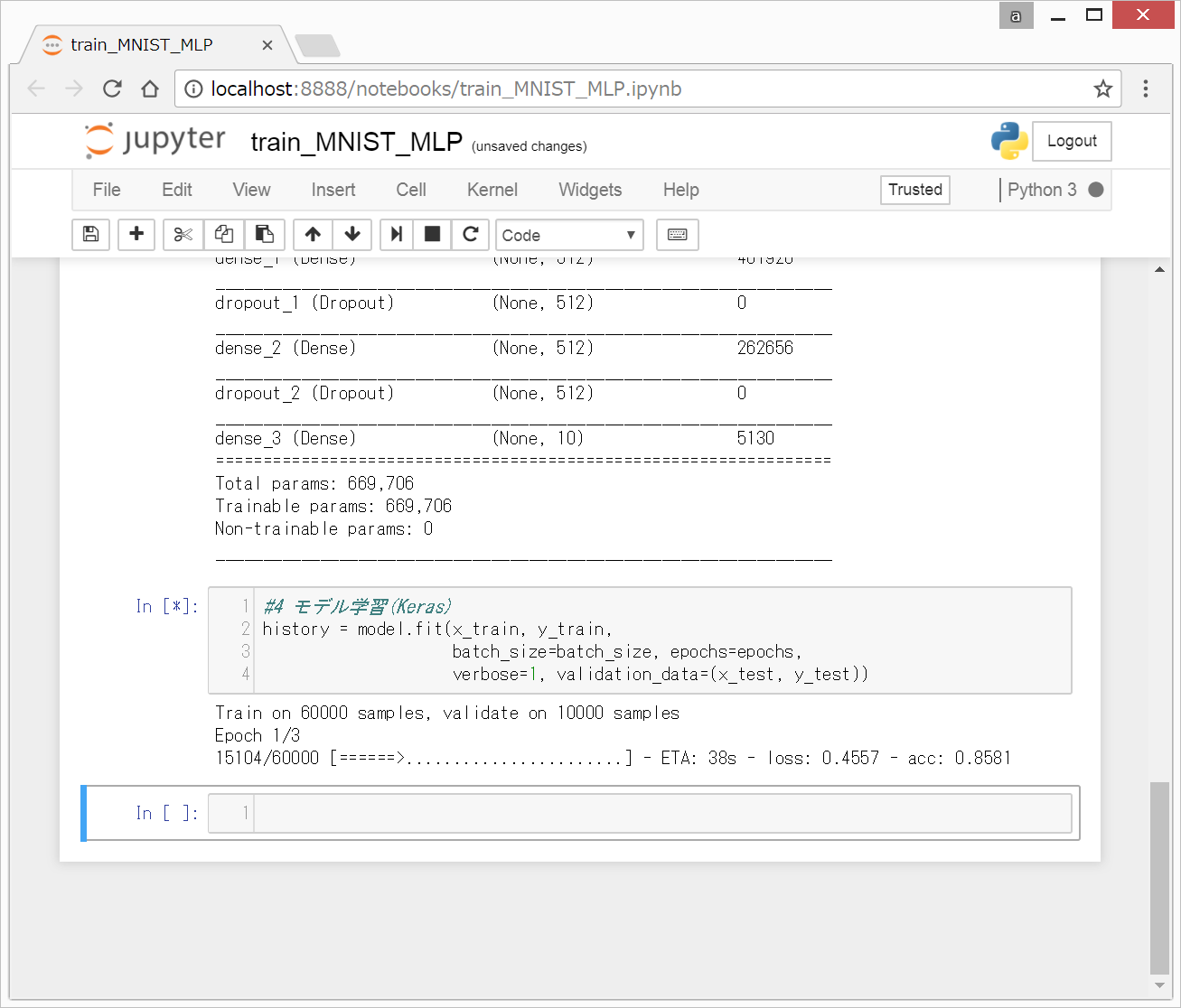Open the Widgets menu
Screen dimensions: 1181x1008
point(590,190)
